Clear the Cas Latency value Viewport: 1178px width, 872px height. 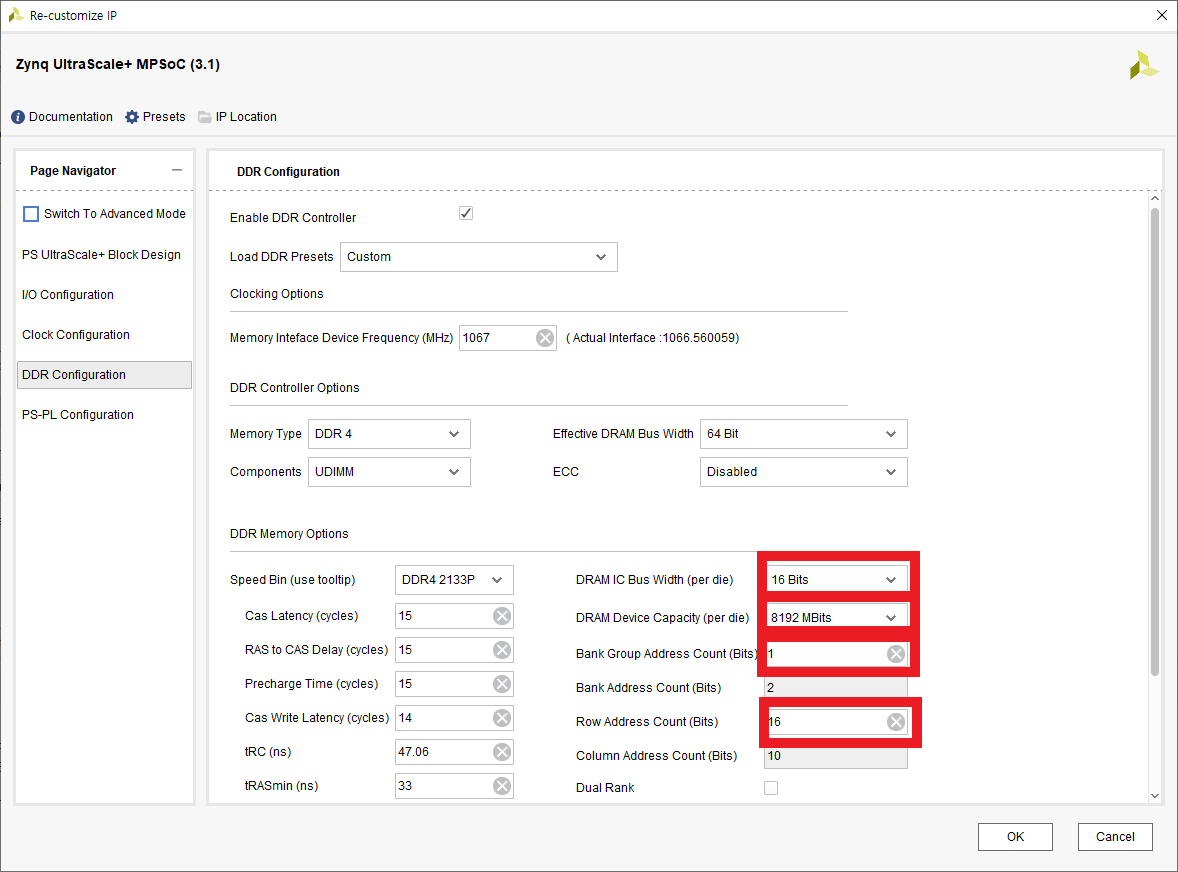click(502, 616)
